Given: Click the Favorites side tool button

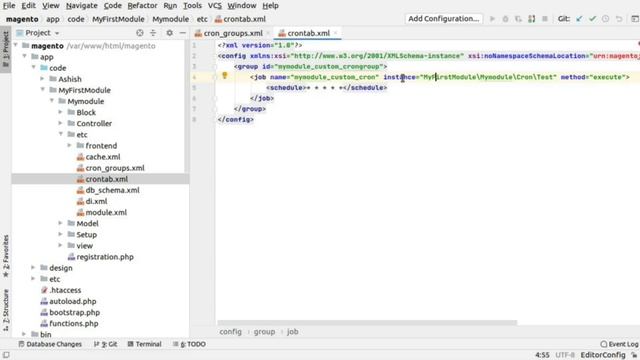Looking at the screenshot, I should 6,256.
